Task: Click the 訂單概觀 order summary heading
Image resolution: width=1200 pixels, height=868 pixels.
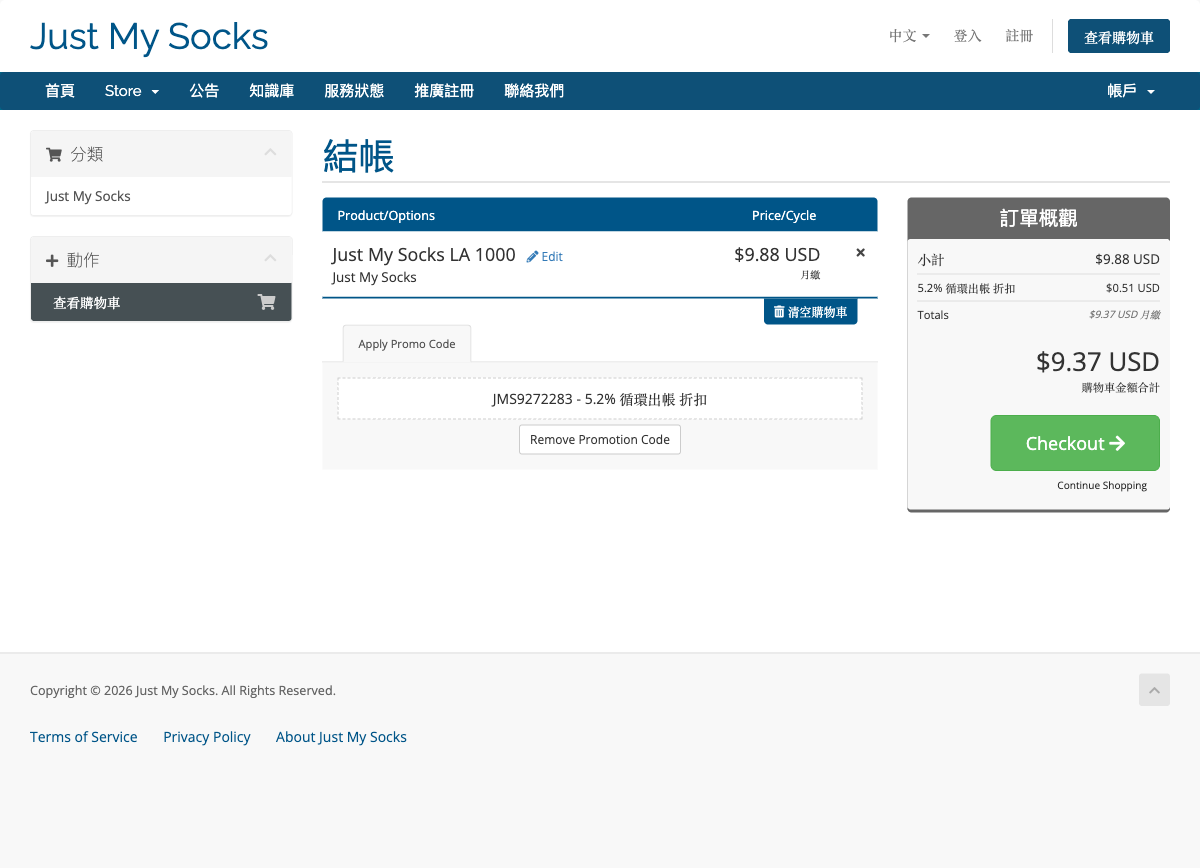Action: (x=1039, y=218)
